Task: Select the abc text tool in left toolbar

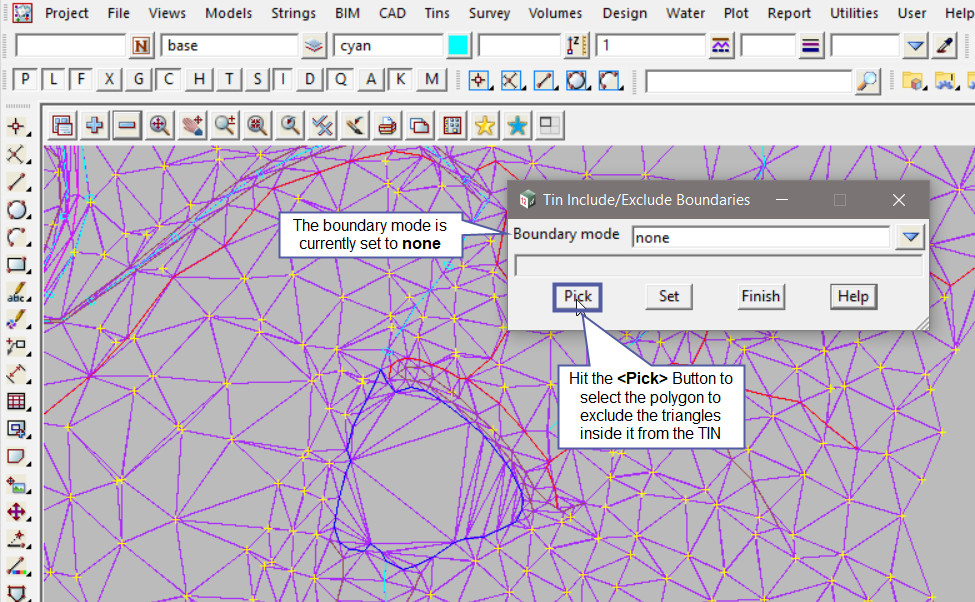Action: 17,292
